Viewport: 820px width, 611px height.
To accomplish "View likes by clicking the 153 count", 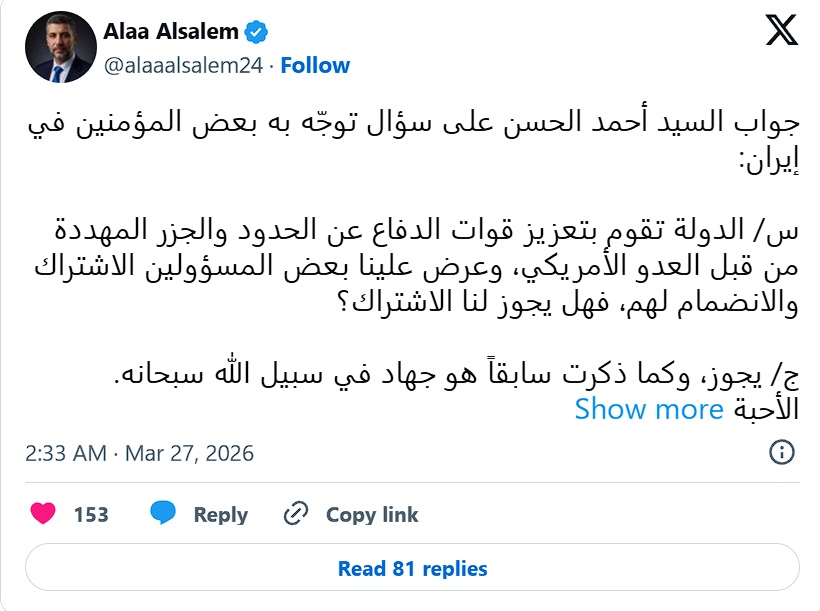I will [90, 514].
